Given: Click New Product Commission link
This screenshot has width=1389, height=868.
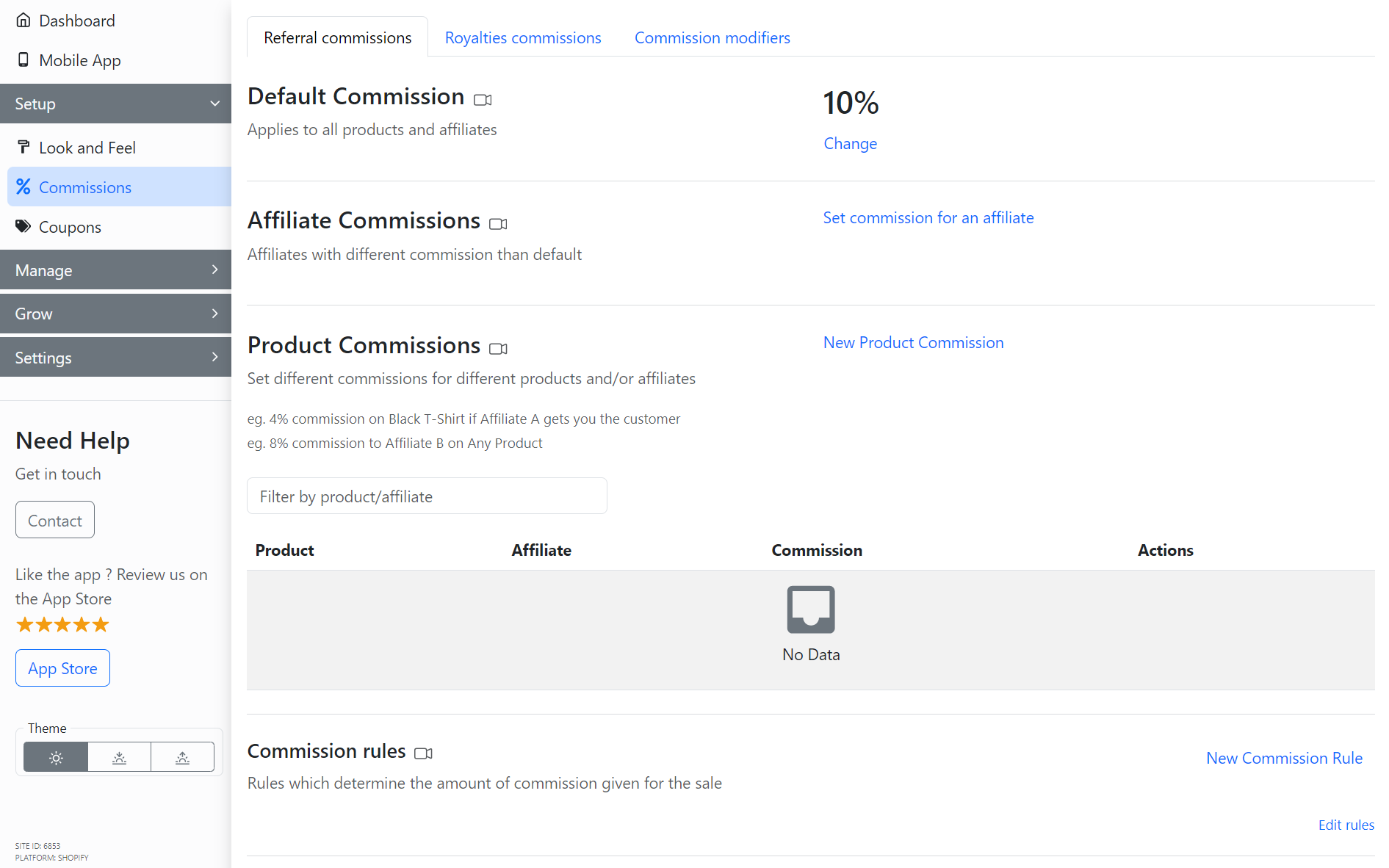Looking at the screenshot, I should click(x=913, y=342).
